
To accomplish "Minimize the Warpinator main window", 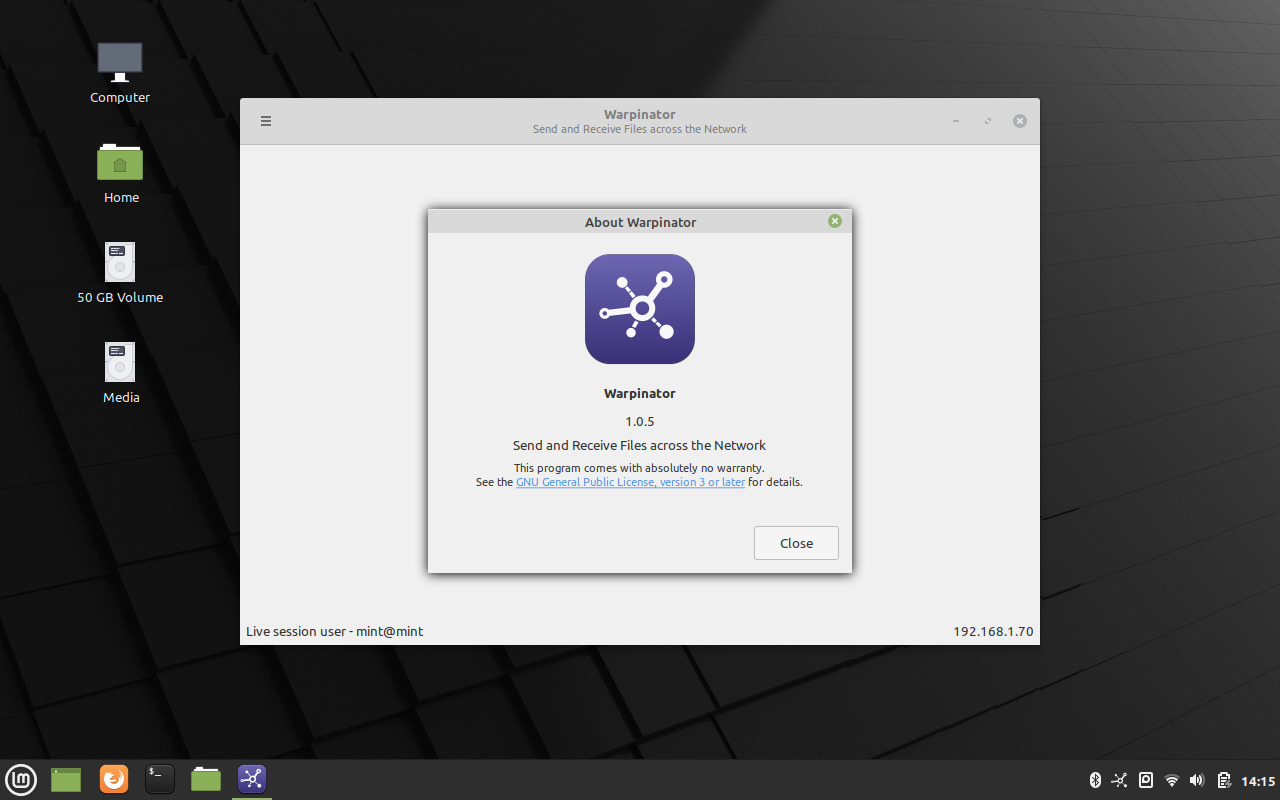I will [x=956, y=121].
